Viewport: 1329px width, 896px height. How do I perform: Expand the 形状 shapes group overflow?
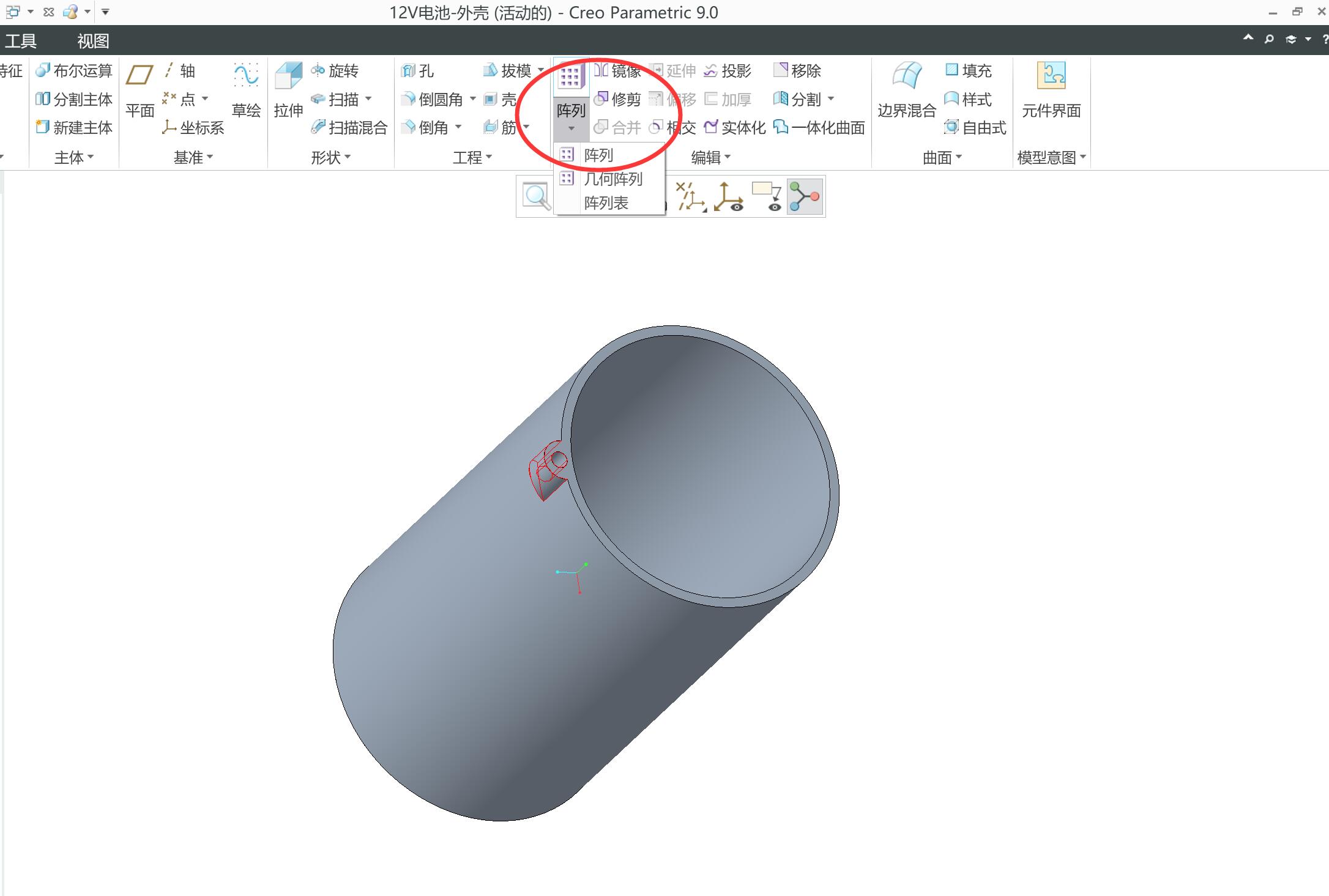331,157
